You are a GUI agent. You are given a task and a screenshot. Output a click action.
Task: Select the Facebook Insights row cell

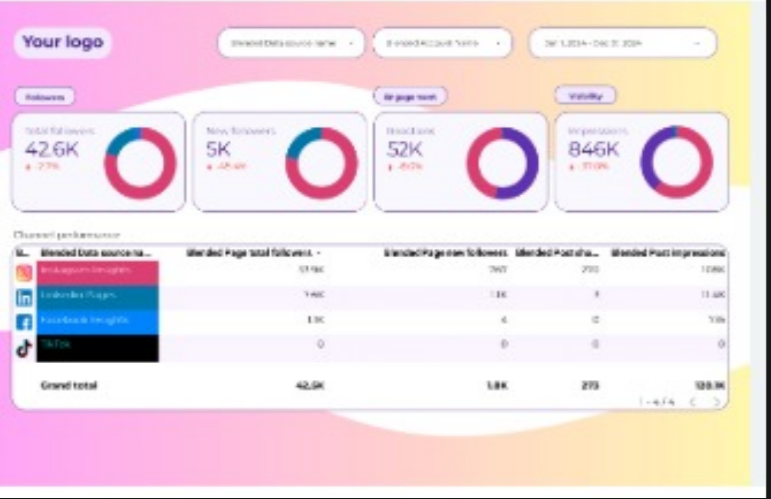tap(98, 323)
